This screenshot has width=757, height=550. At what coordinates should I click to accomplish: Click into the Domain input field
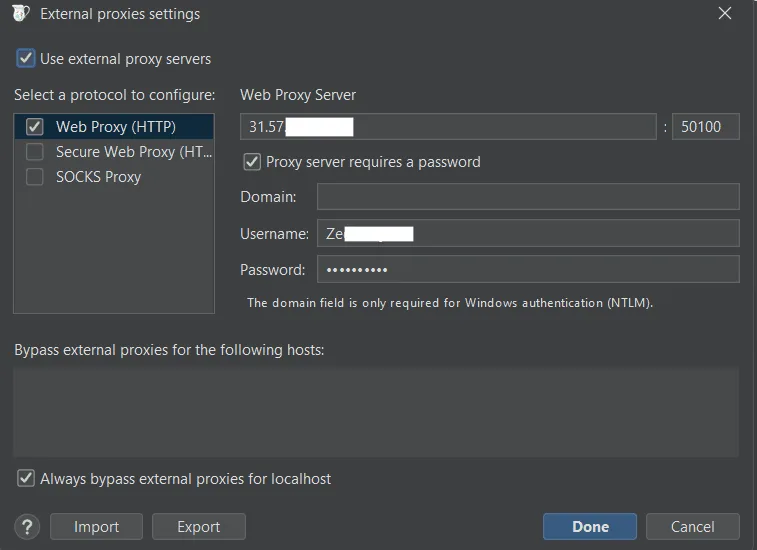(528, 197)
